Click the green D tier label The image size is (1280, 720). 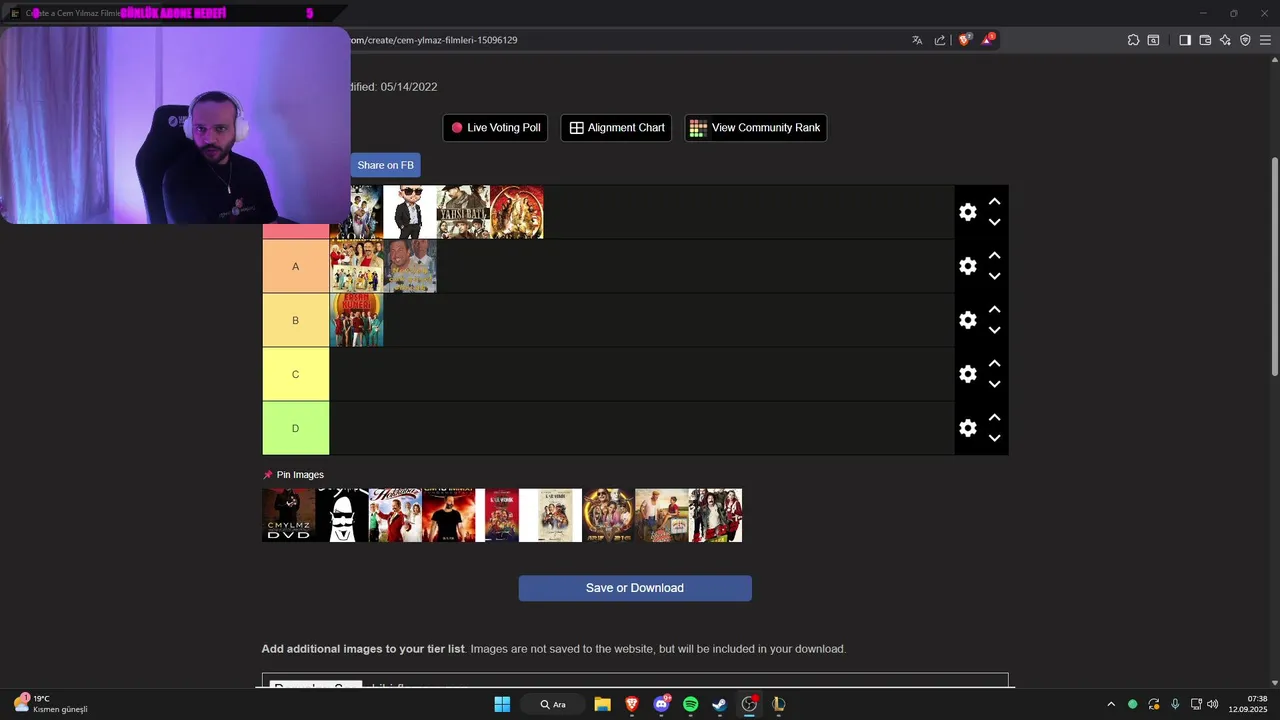(295, 428)
